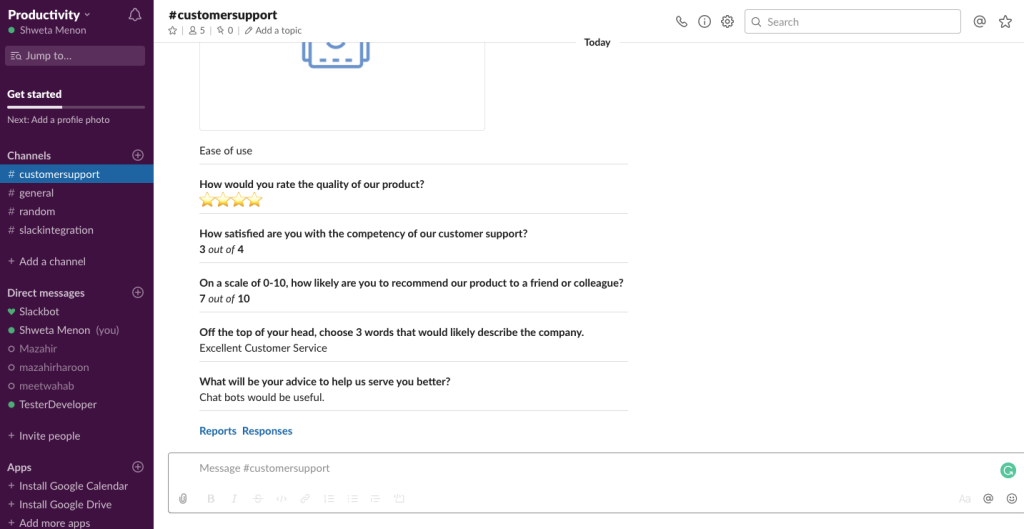Click the Message #customersupport input field
Image resolution: width=1024 pixels, height=529 pixels.
[x=580, y=469]
